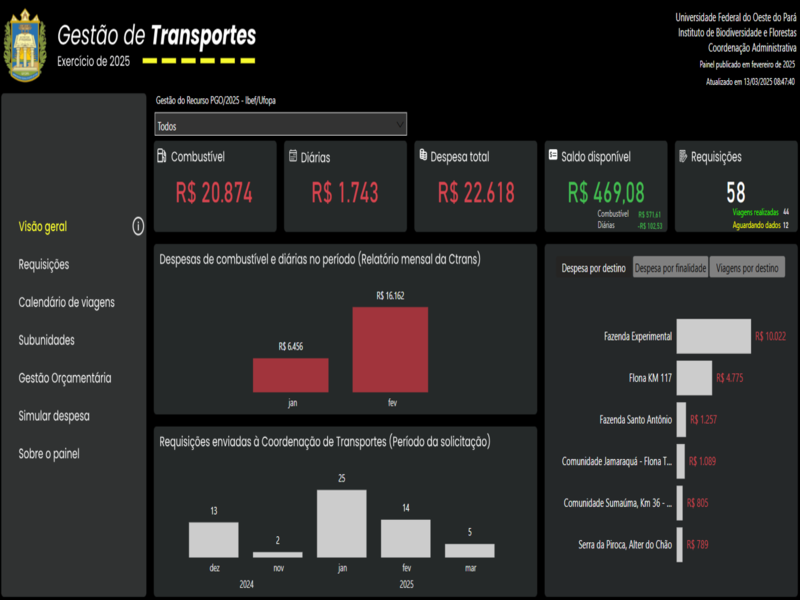Click the Diárias calendar icon
Viewport: 800px width, 600px height.
tap(293, 157)
